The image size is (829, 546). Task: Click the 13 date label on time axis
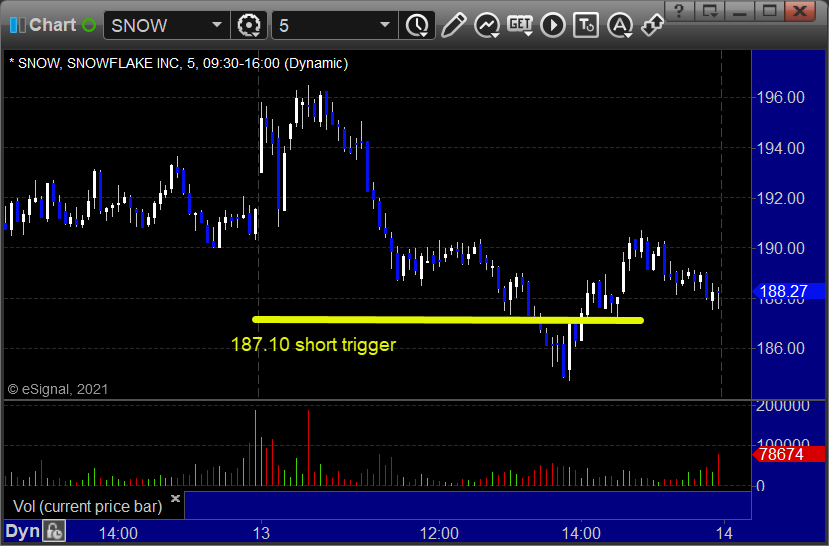[x=261, y=533]
